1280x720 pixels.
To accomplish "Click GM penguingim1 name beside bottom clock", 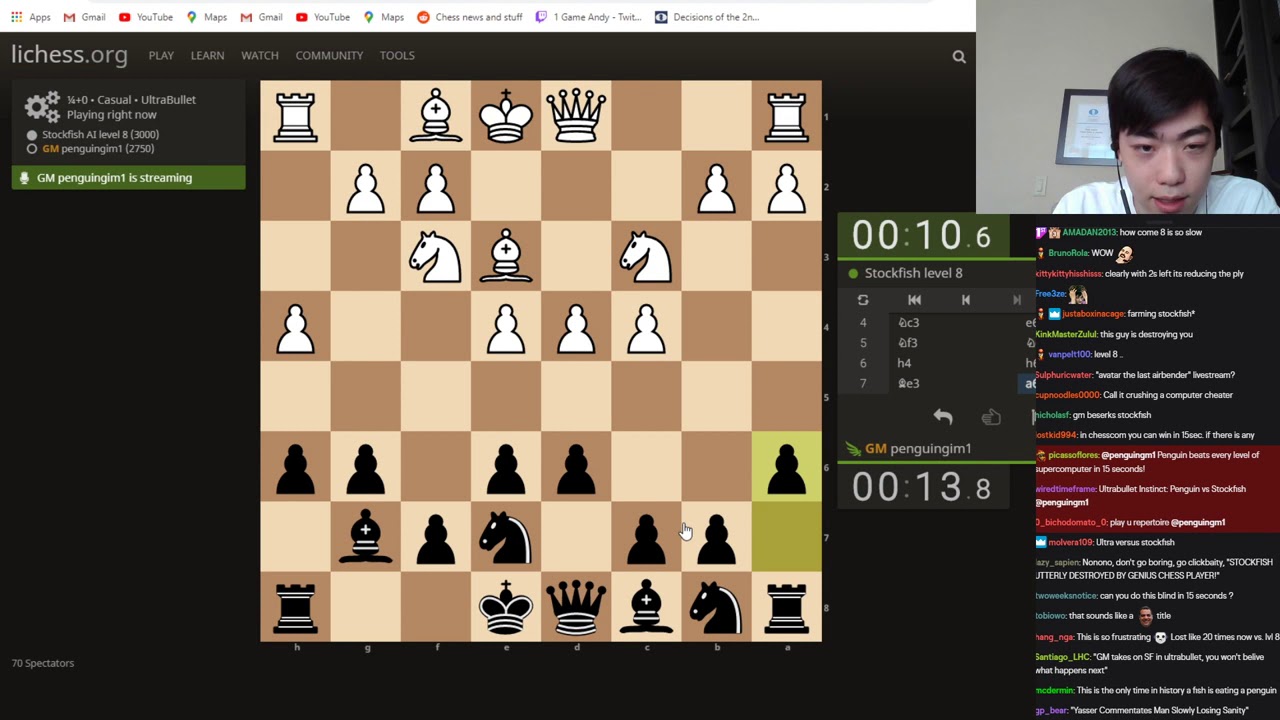I will 918,449.
